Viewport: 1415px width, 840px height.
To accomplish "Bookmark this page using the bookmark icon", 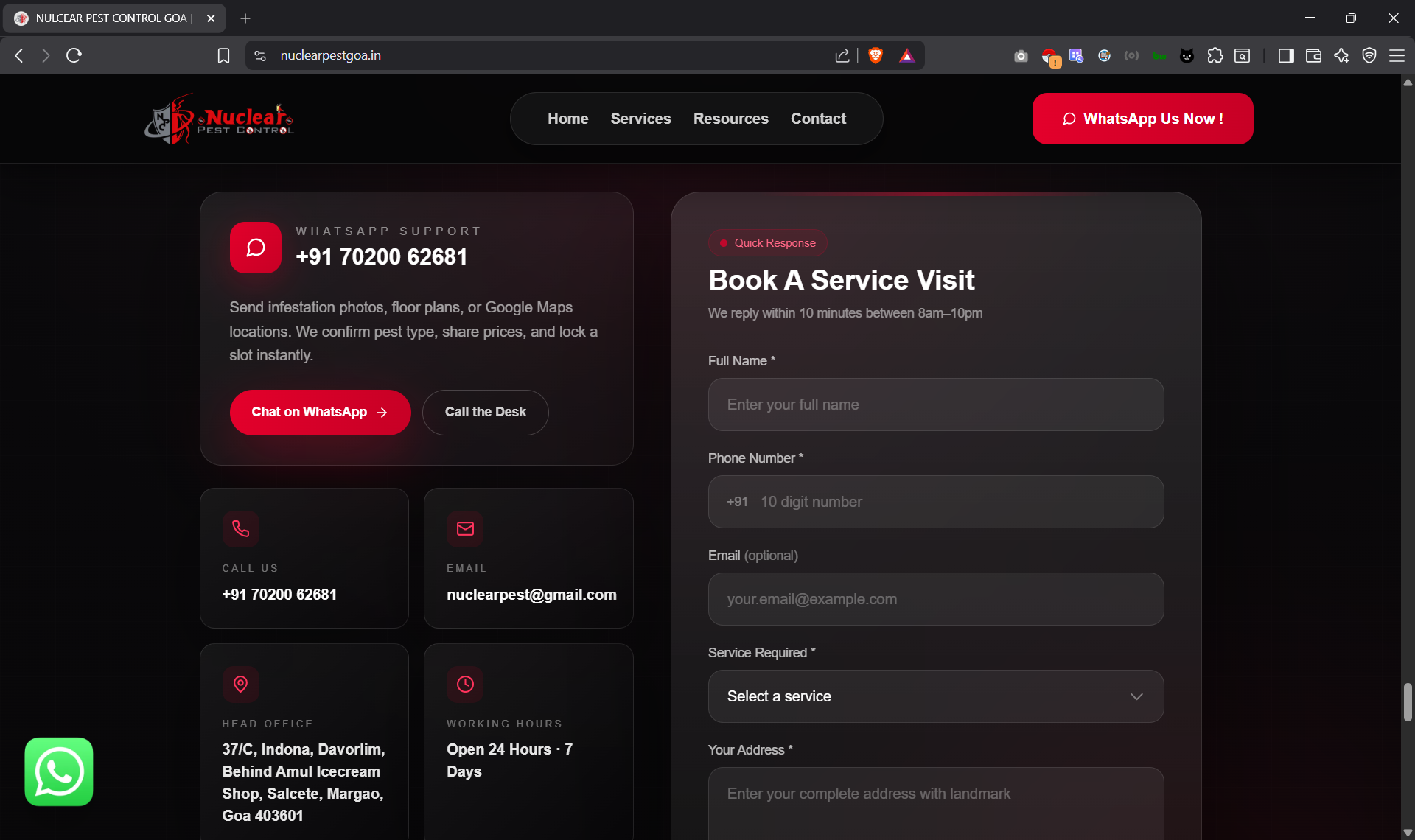I will (223, 55).
